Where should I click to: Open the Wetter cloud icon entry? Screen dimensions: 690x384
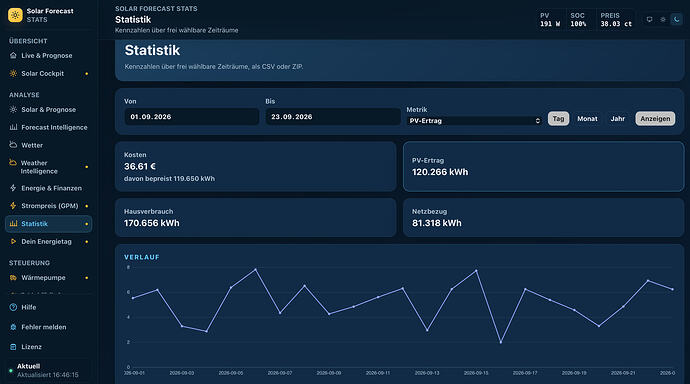pyautogui.click(x=48, y=145)
